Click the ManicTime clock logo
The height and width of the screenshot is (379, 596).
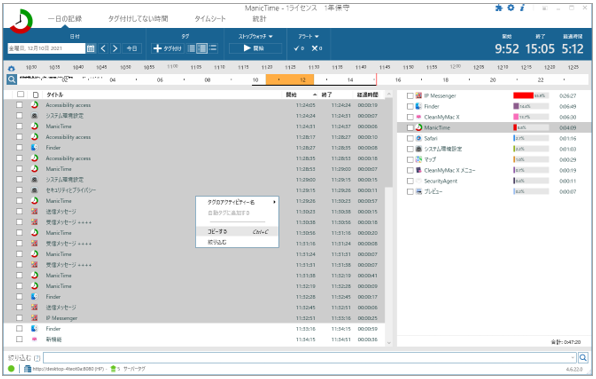coord(21,21)
